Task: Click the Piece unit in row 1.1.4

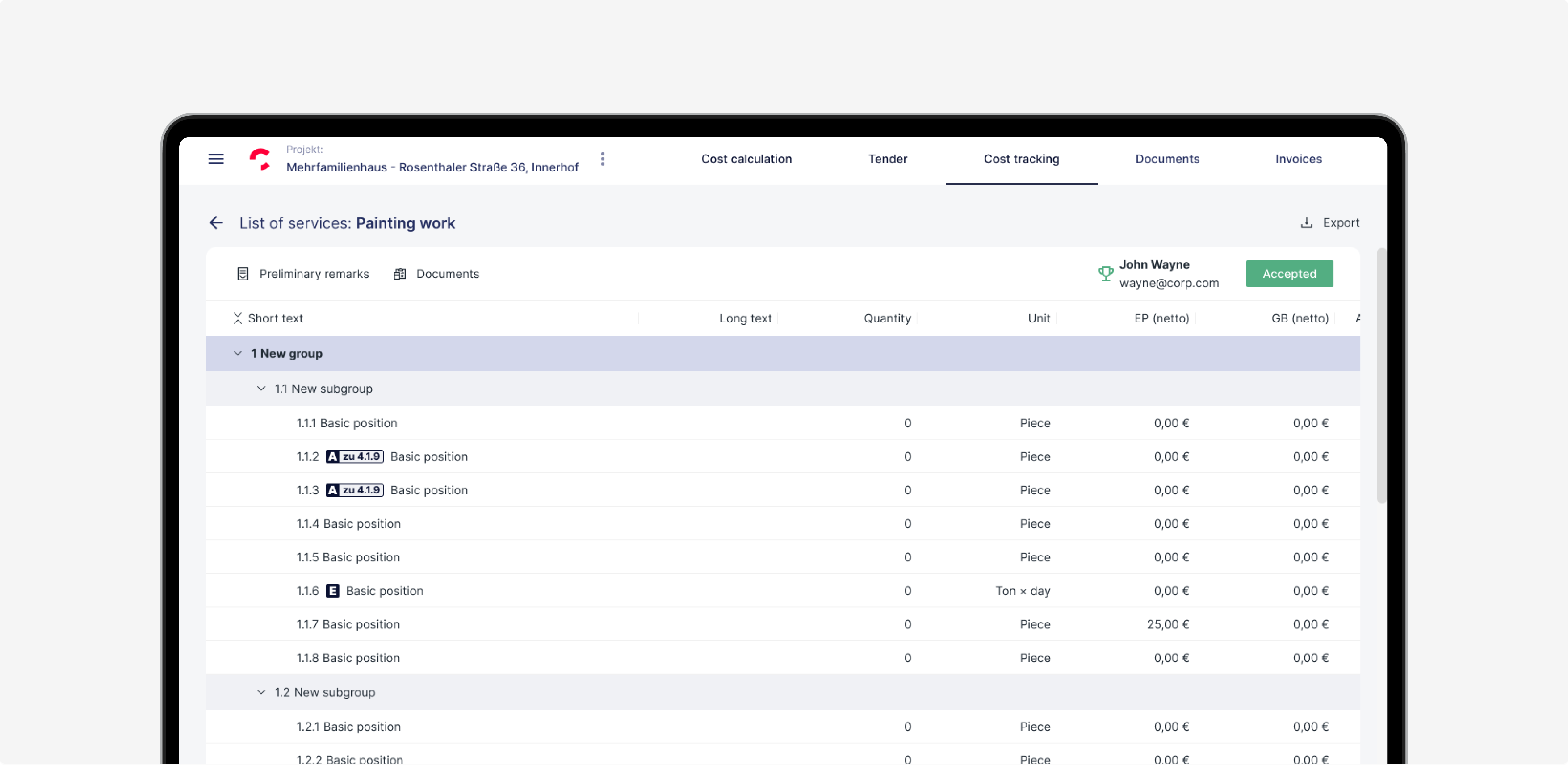Action: click(1035, 523)
